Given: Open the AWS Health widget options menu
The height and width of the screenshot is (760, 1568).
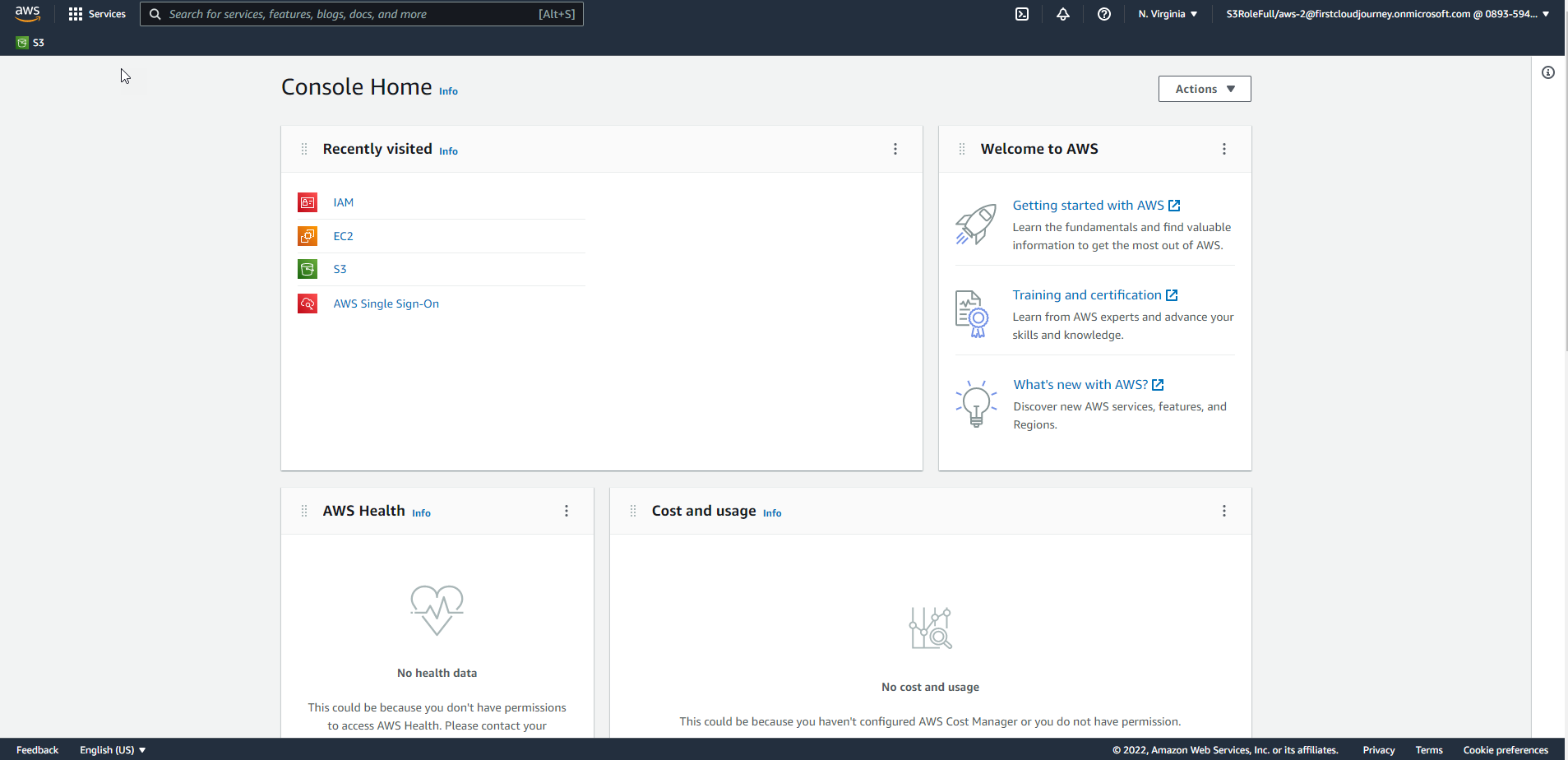Looking at the screenshot, I should [567, 511].
